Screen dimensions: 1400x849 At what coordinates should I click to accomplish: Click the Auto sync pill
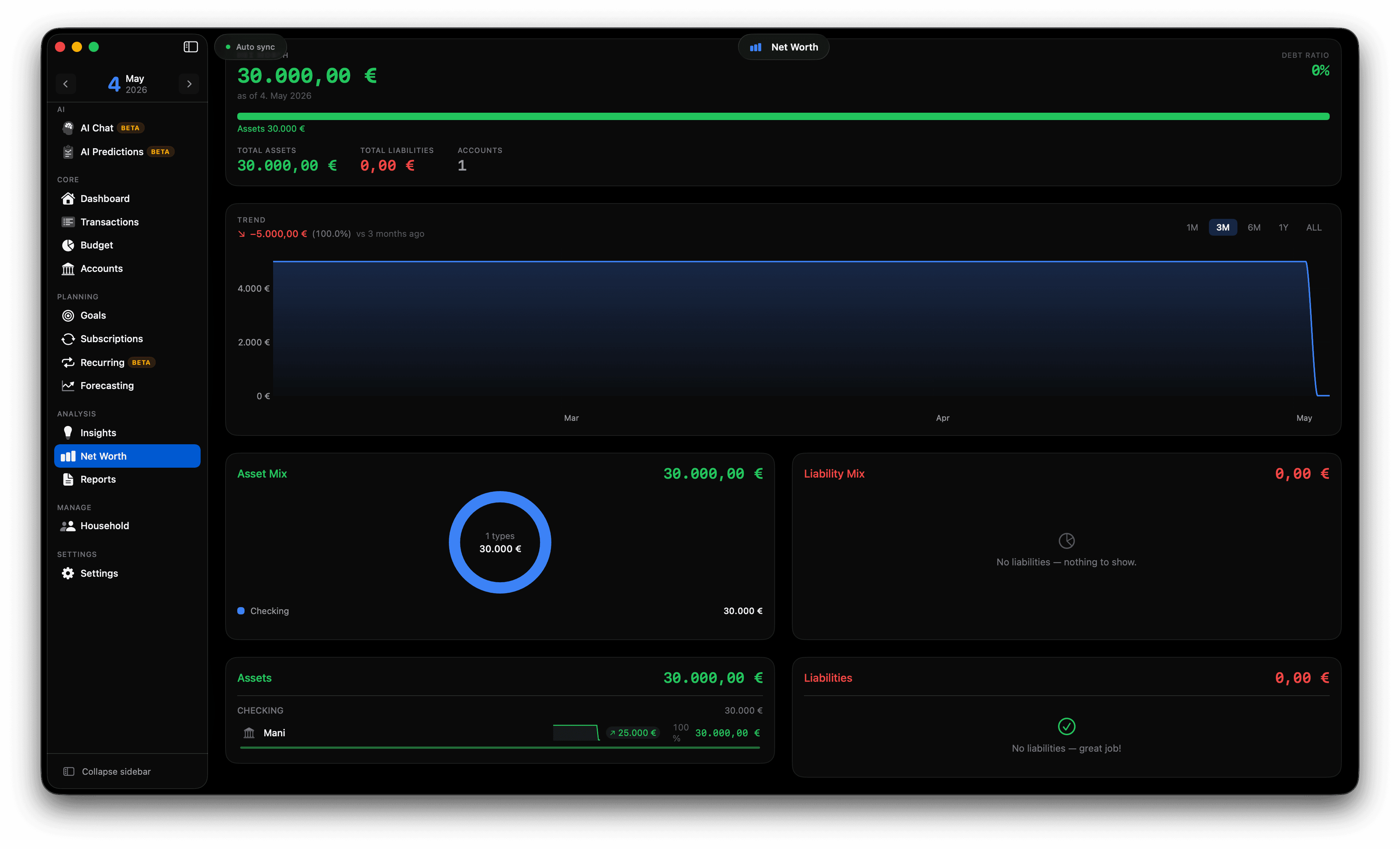(x=250, y=47)
